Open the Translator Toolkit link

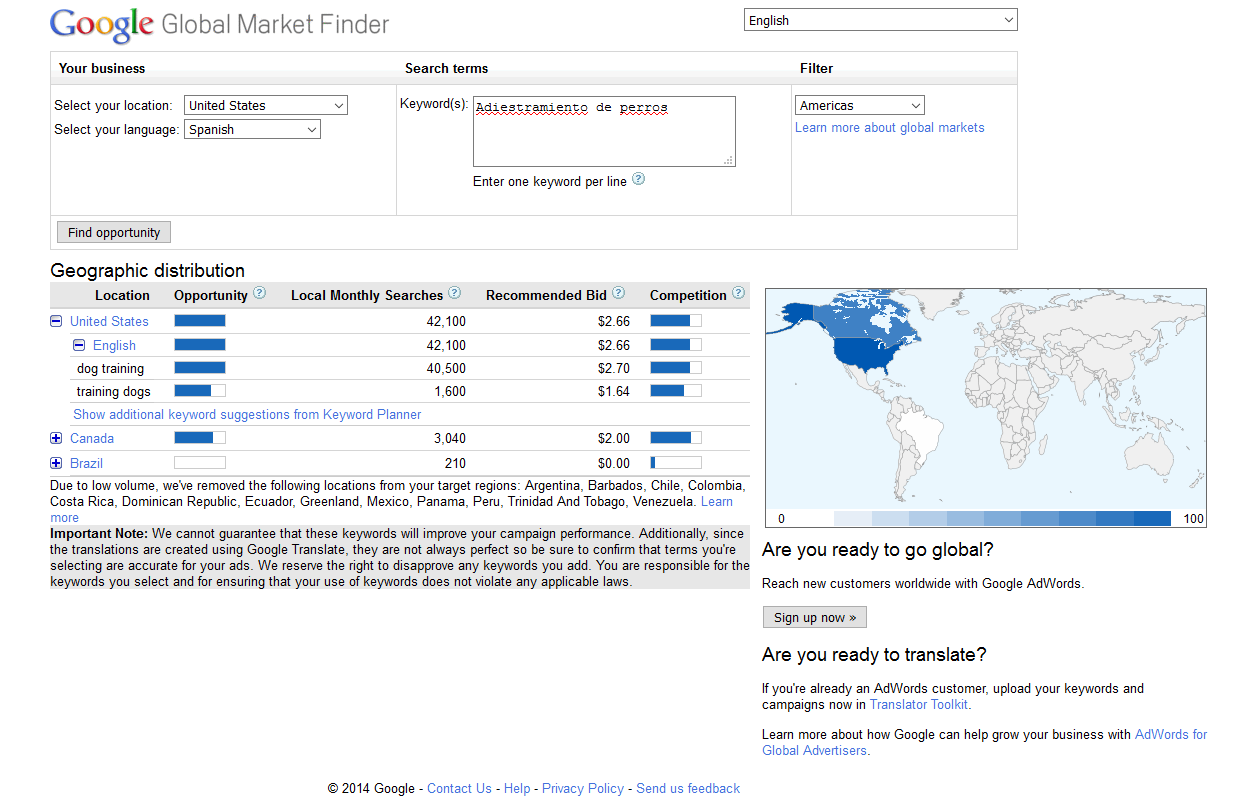(919, 704)
